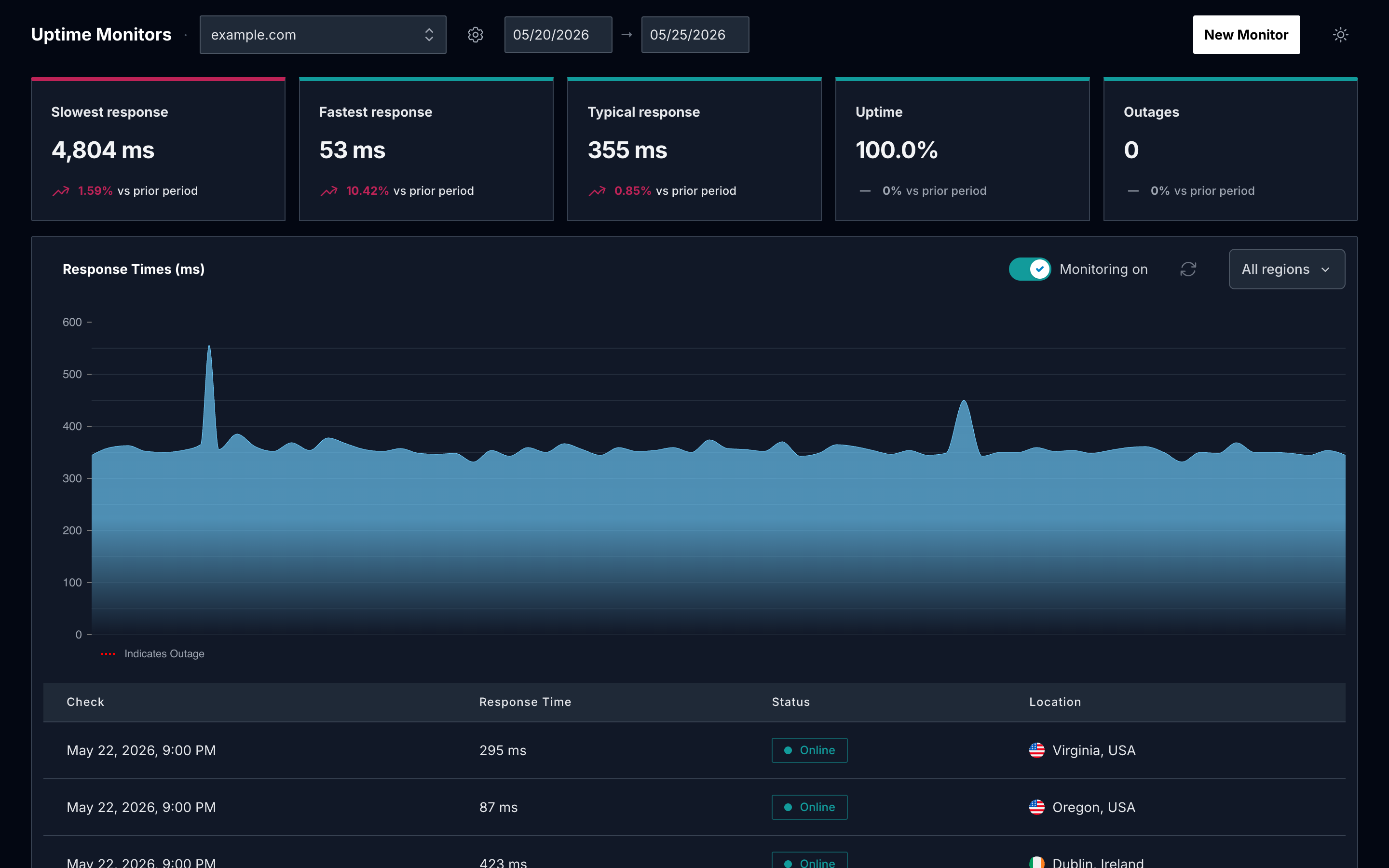
Task: Sort by the Location column header
Action: [x=1055, y=702]
